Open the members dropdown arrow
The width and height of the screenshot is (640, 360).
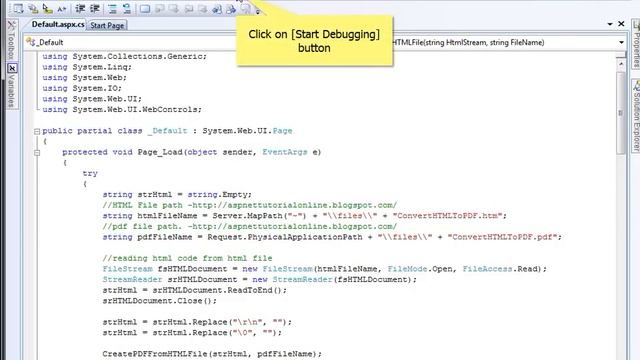621,42
